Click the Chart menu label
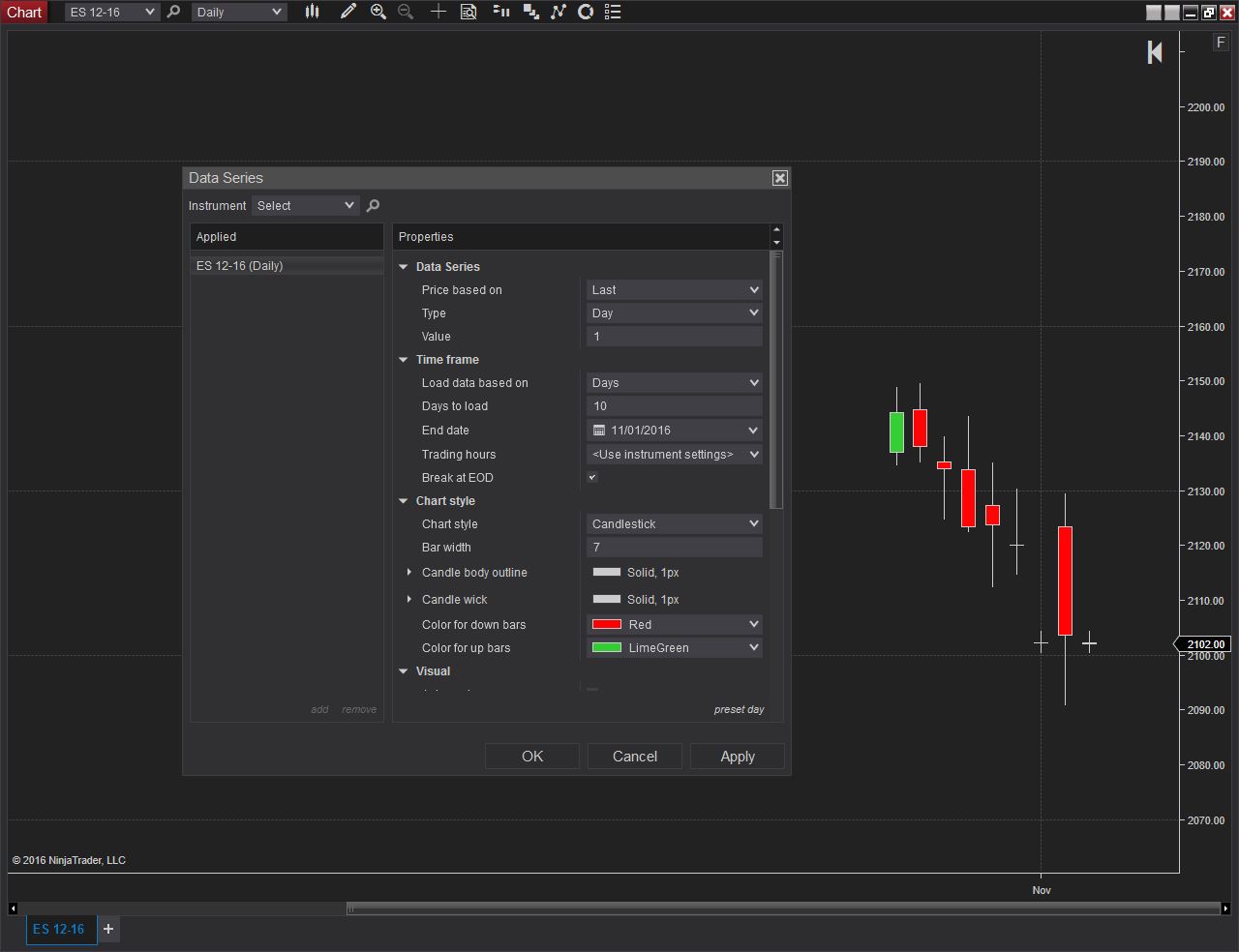The image size is (1239, 952). (24, 12)
